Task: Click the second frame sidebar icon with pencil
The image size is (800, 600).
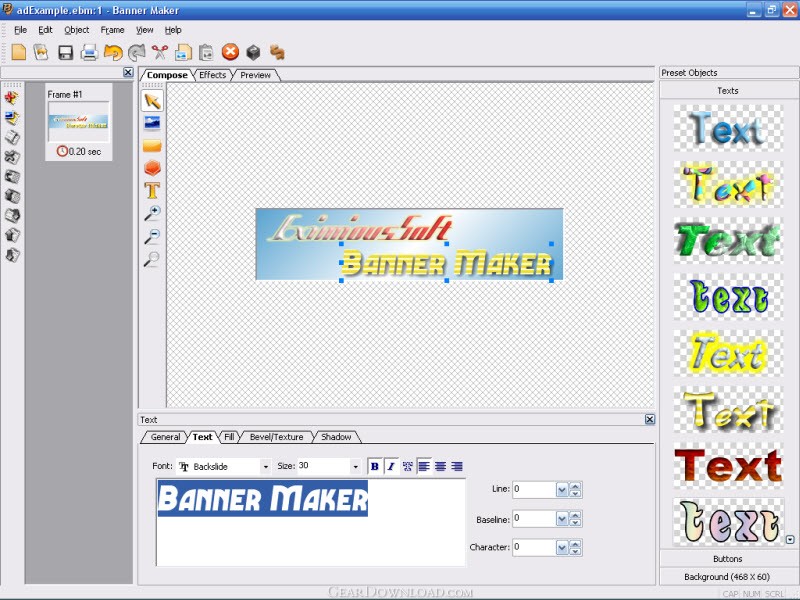Action: 12,118
